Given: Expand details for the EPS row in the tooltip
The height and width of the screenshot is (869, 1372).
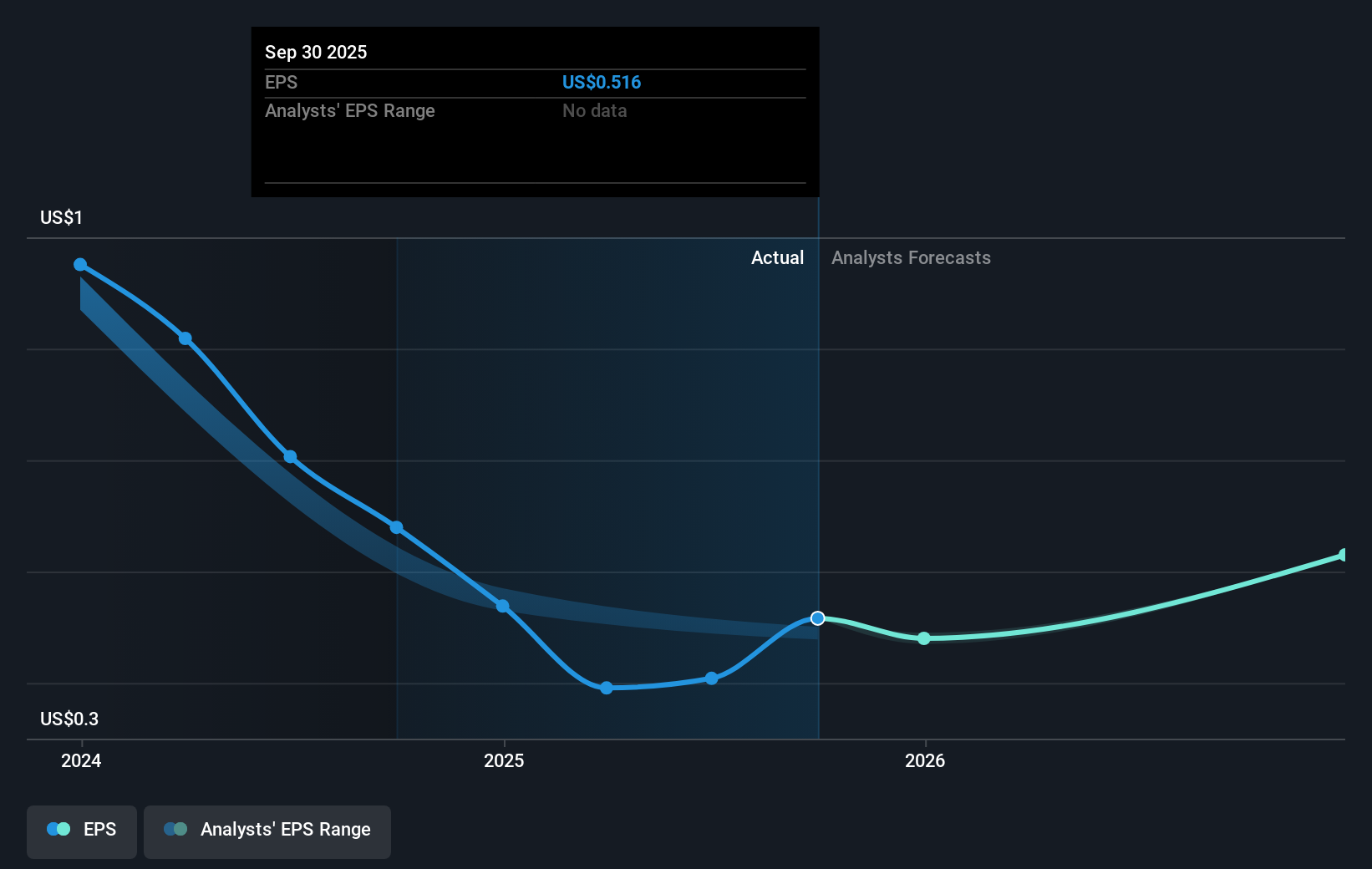Looking at the screenshot, I should click(x=282, y=82).
